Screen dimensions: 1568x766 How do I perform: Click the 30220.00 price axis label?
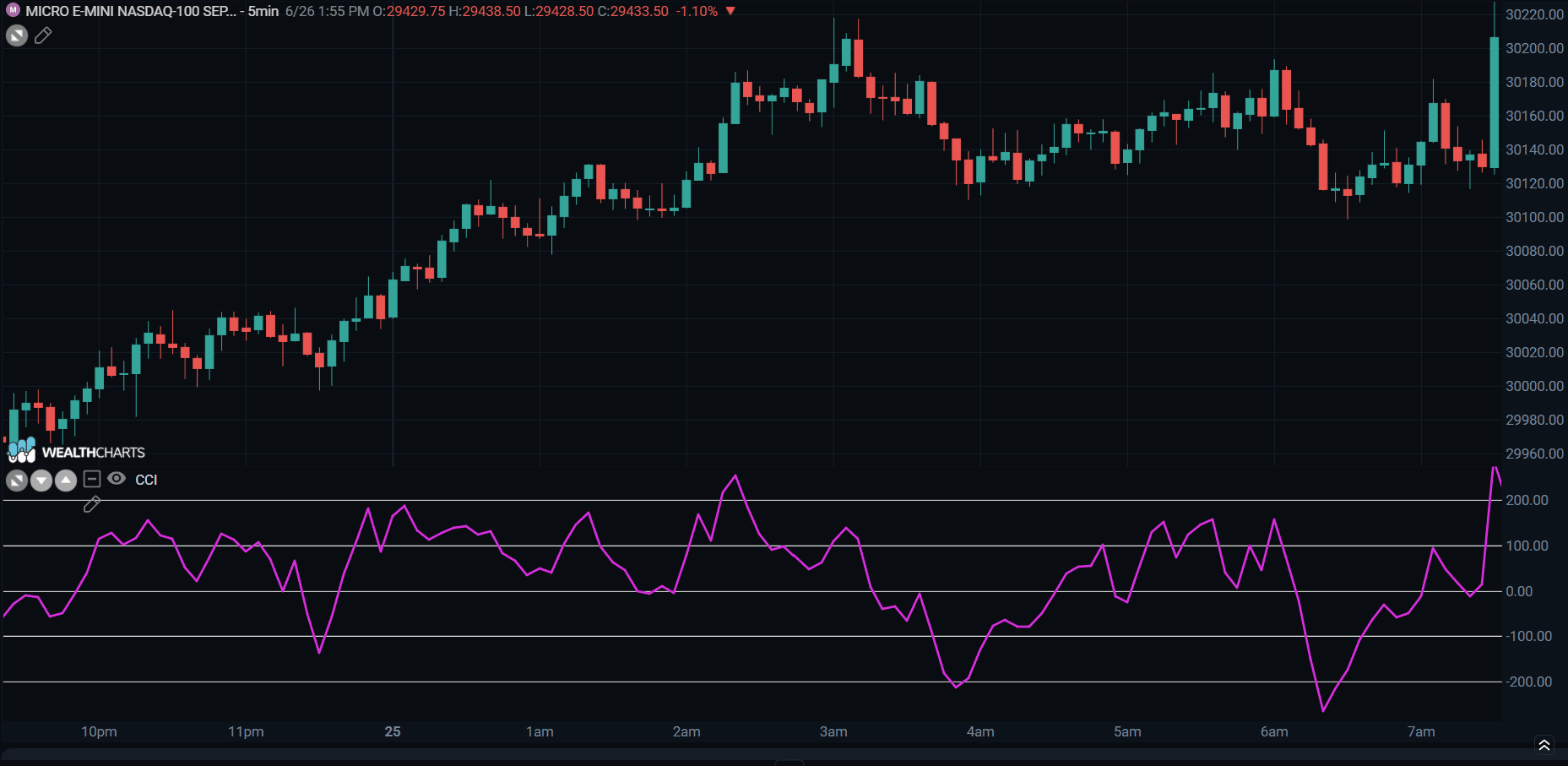(x=1534, y=14)
